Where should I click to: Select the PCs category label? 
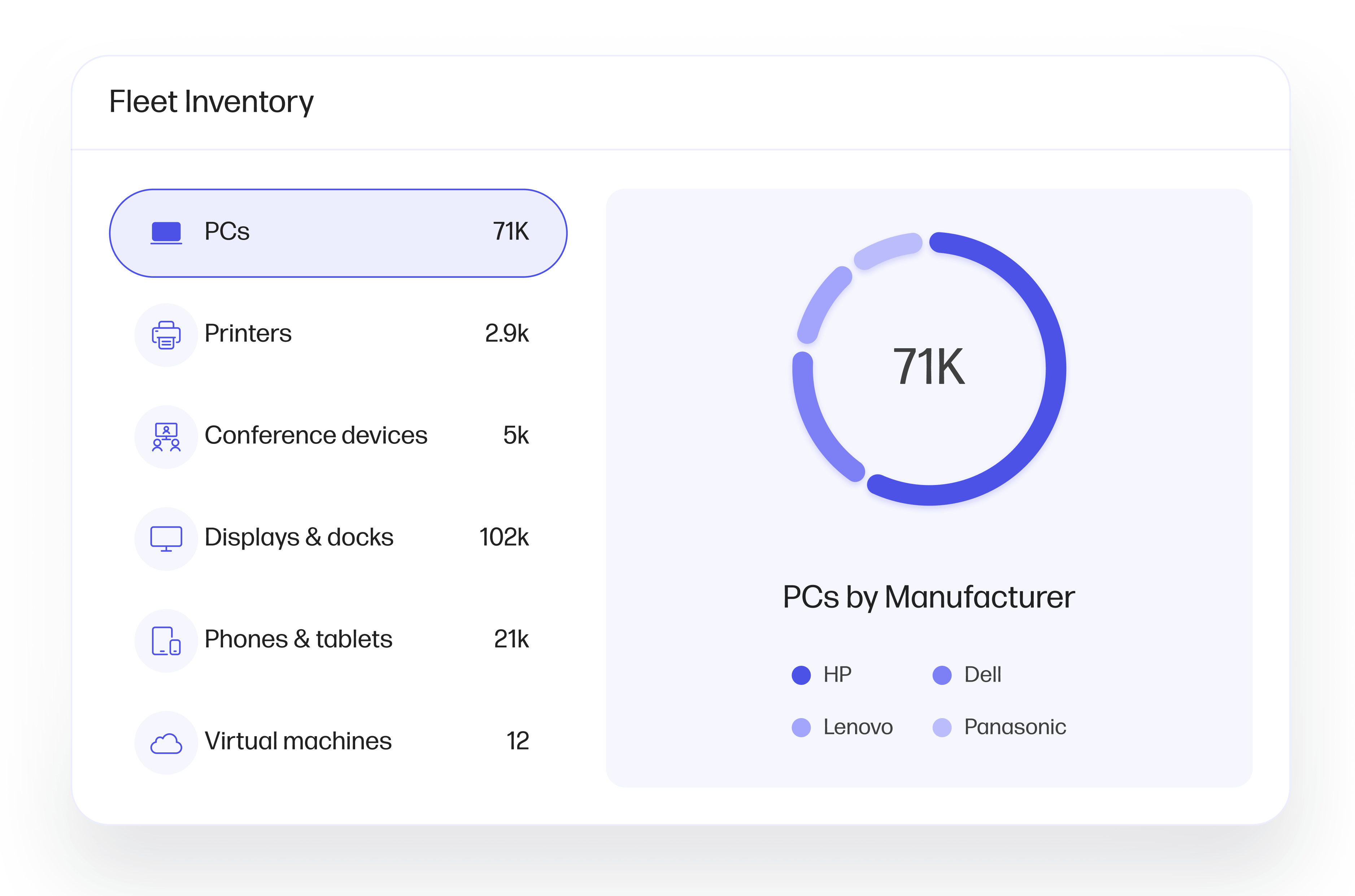click(227, 231)
